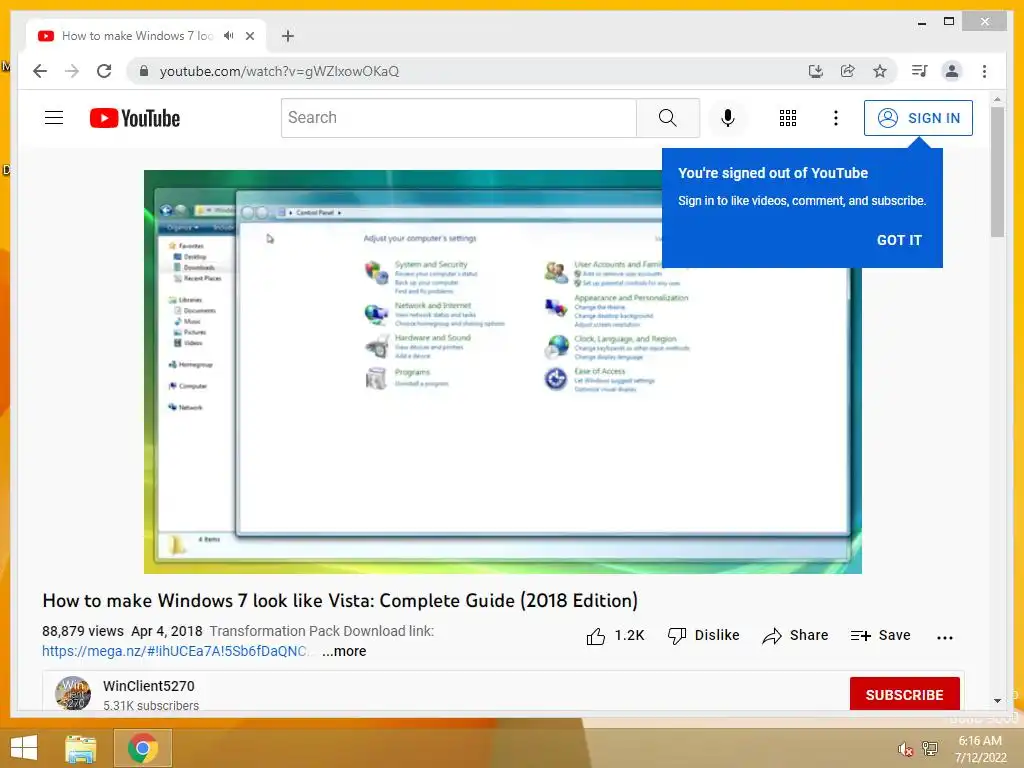Click the share page icon in address bar

click(848, 71)
